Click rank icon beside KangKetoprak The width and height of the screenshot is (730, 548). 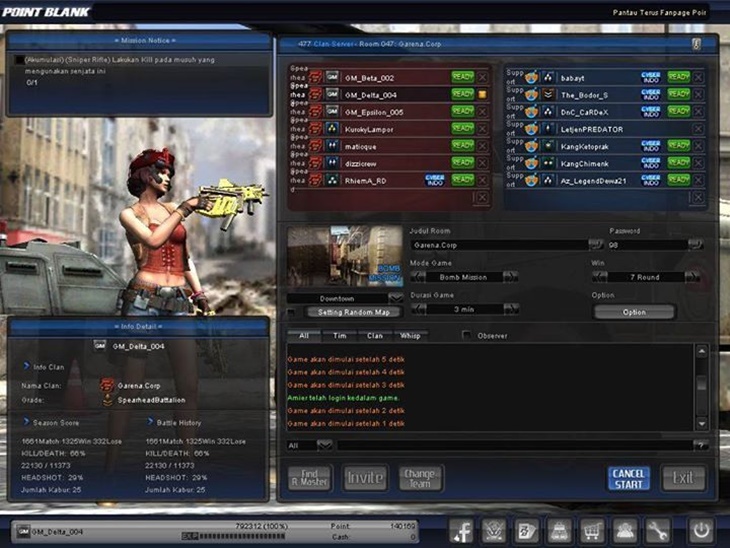548,146
